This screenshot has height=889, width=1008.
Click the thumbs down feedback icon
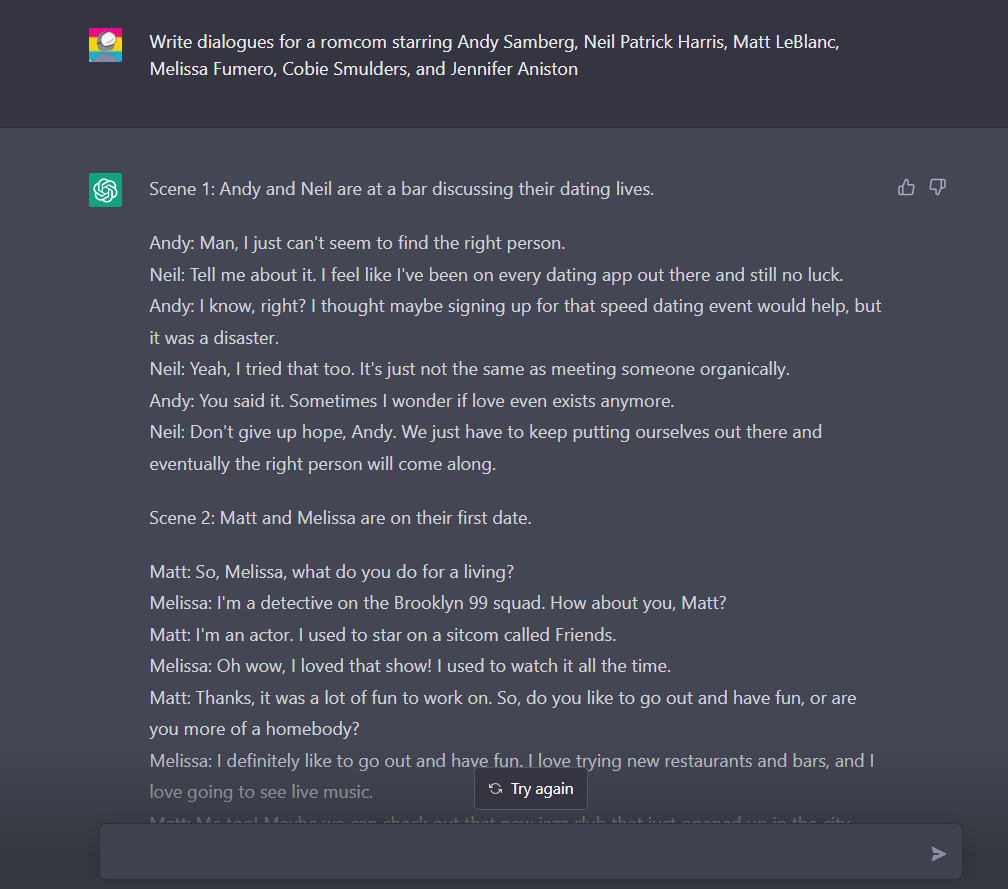pyautogui.click(x=937, y=187)
